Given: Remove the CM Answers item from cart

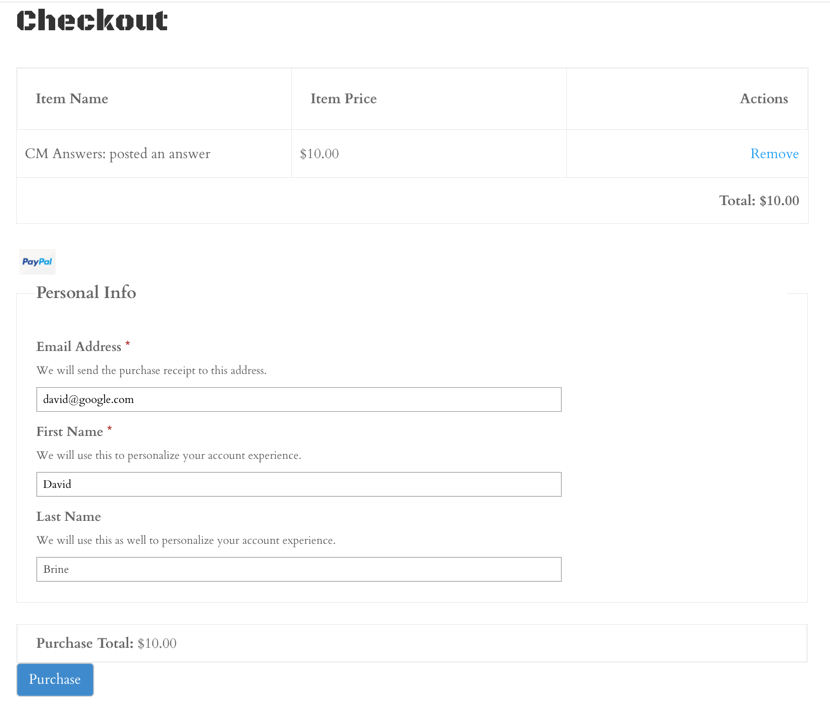Looking at the screenshot, I should point(774,154).
